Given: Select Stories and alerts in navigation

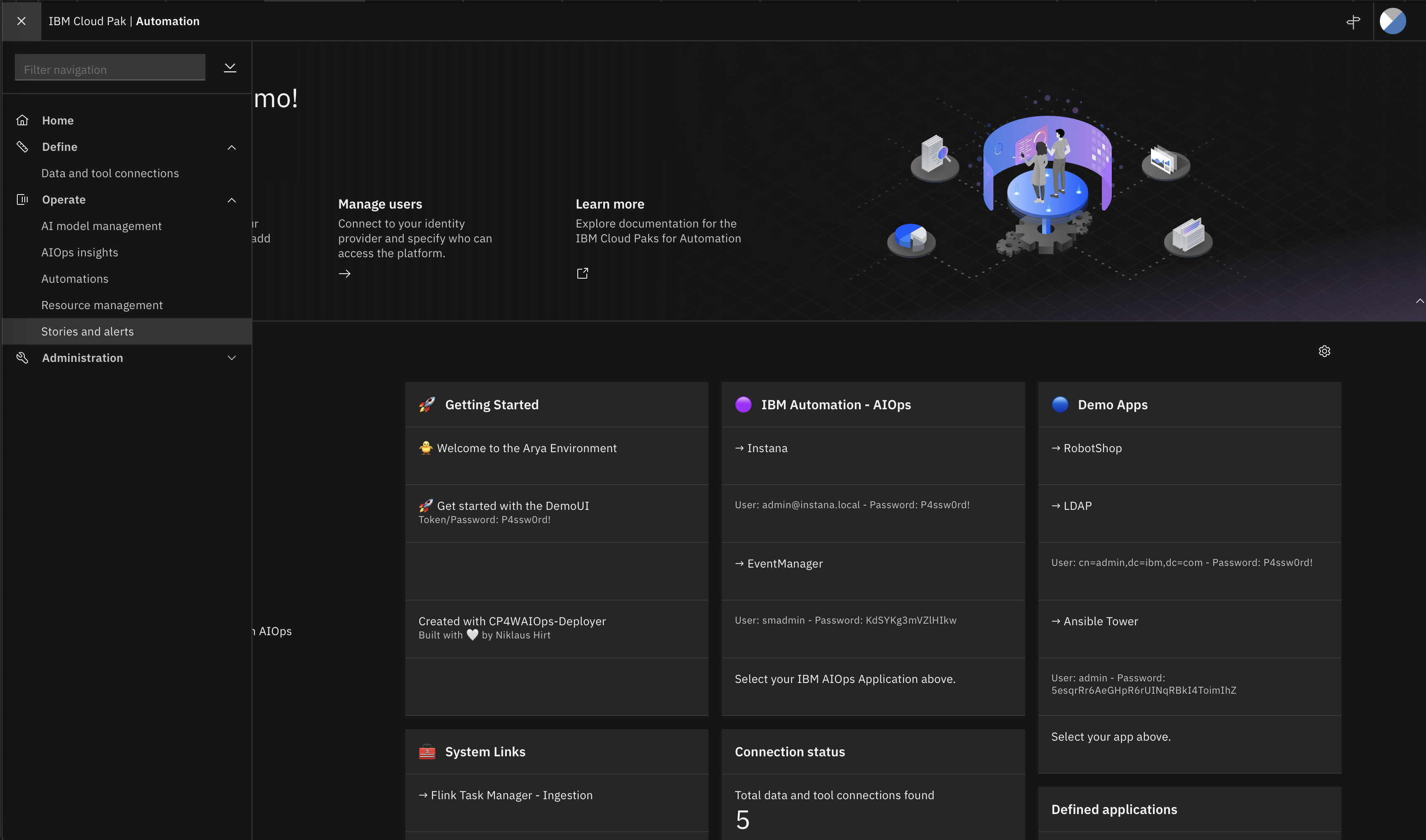Looking at the screenshot, I should pos(88,332).
